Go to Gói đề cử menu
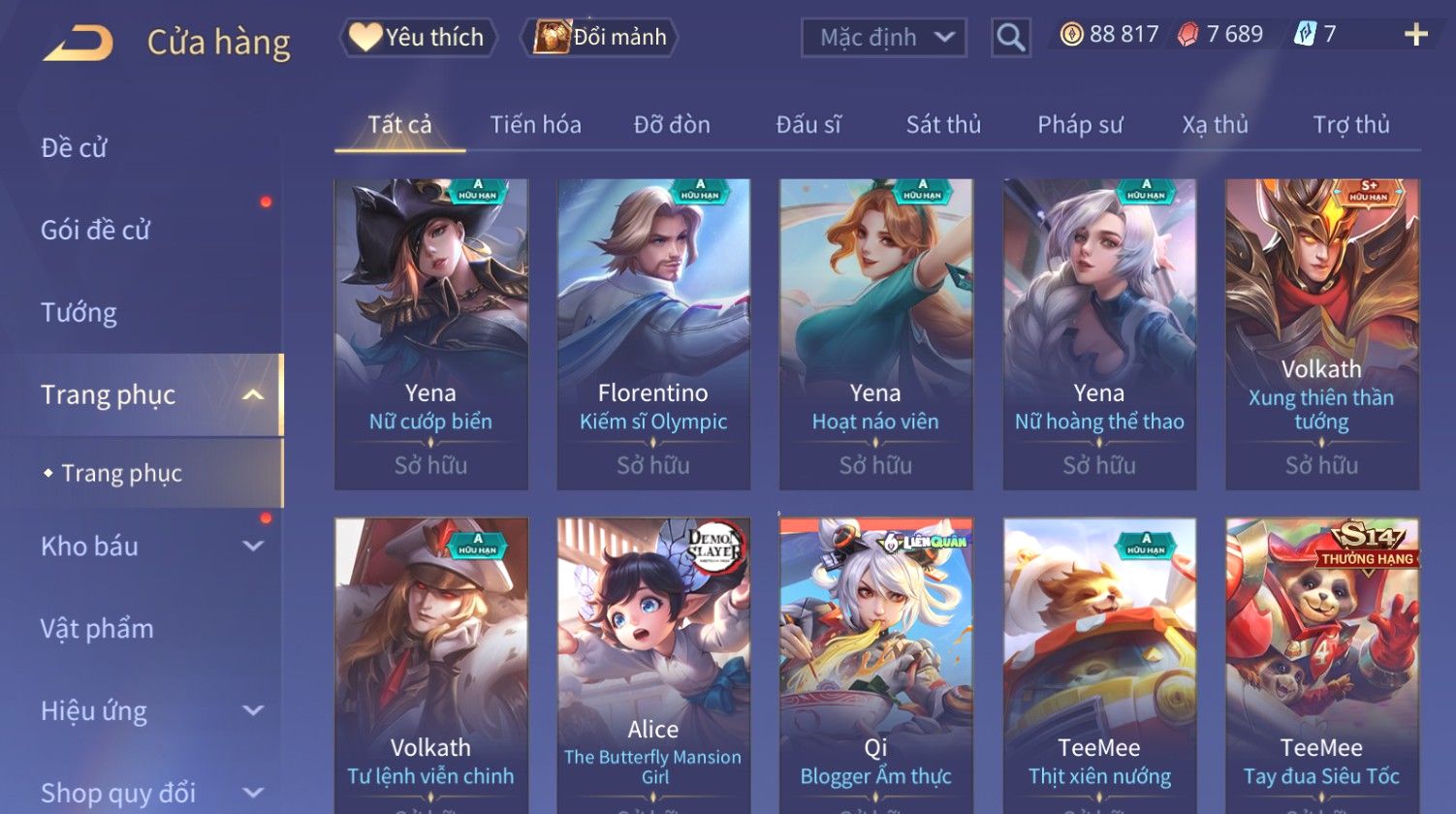Screen dimensions: 1456x814 pyautogui.click(x=95, y=230)
